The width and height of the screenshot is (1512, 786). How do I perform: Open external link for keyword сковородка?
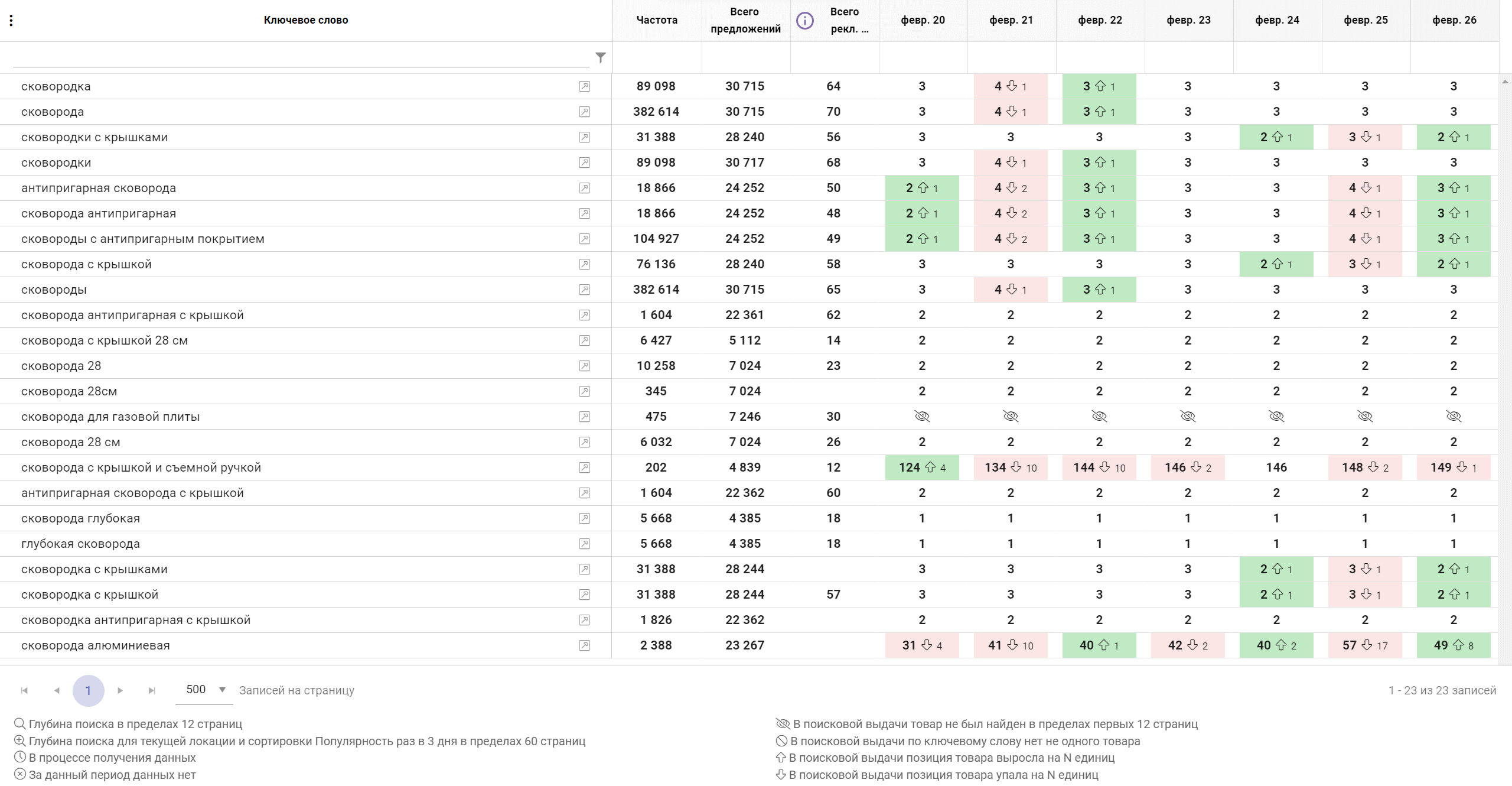pyautogui.click(x=584, y=86)
